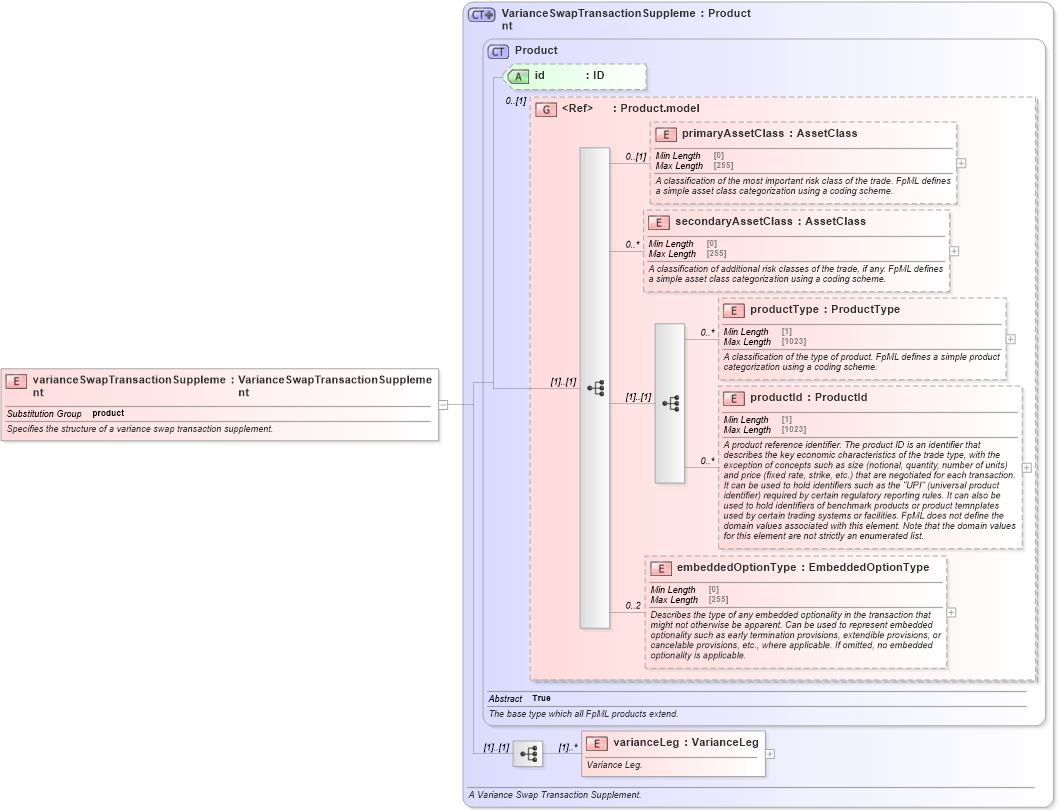Click the CT icon on the Product box
Image resolution: width=1058 pixels, height=810 pixels.
pyautogui.click(x=496, y=50)
